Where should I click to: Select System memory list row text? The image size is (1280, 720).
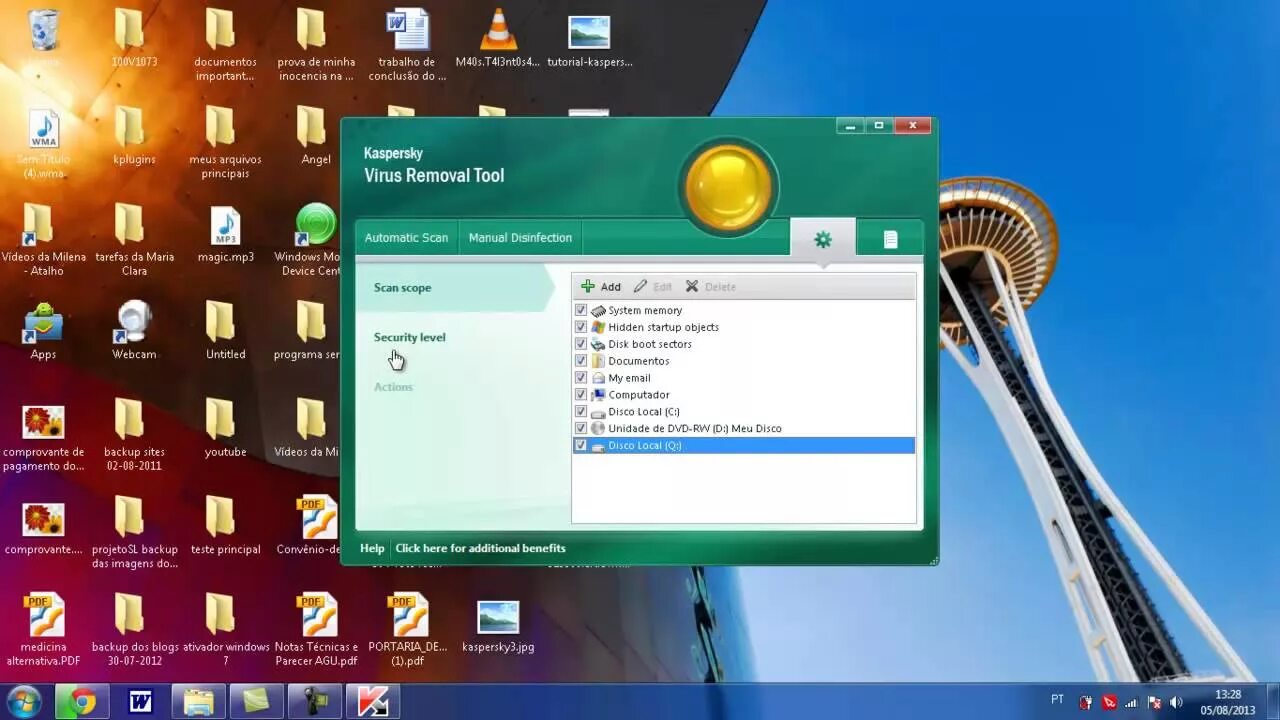pos(645,311)
